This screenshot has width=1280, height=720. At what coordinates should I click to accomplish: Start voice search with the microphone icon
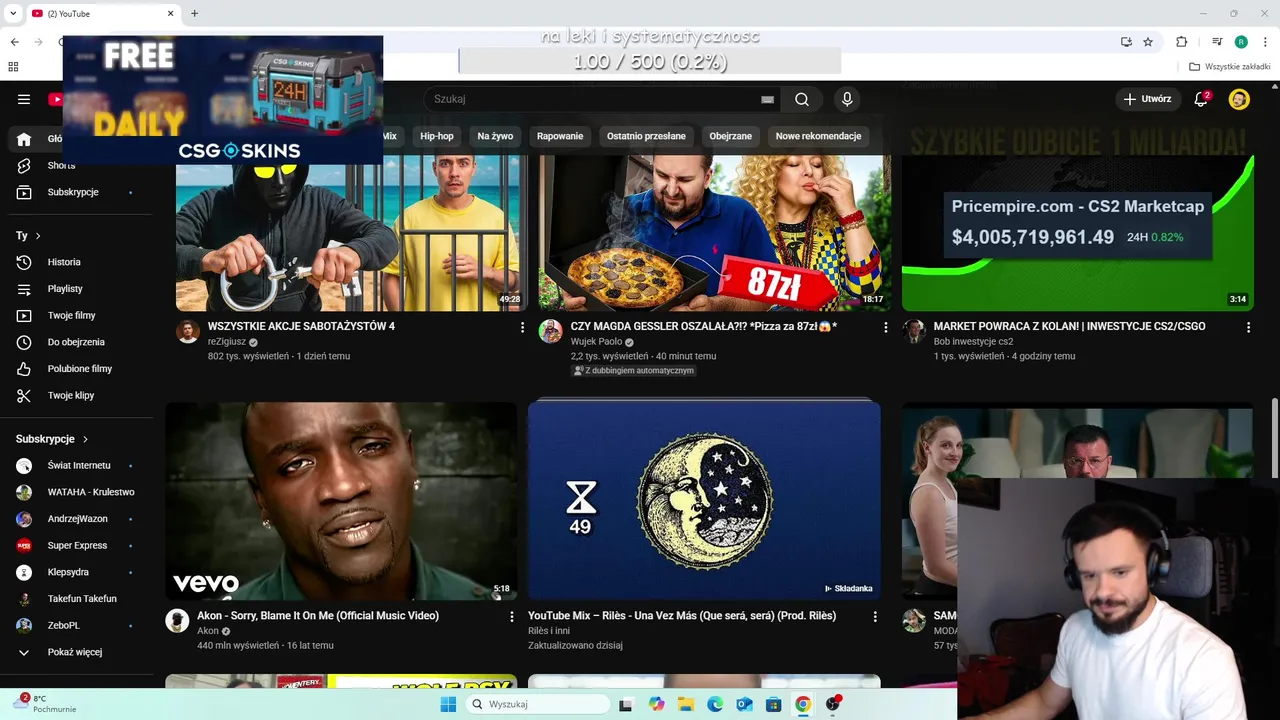point(847,99)
